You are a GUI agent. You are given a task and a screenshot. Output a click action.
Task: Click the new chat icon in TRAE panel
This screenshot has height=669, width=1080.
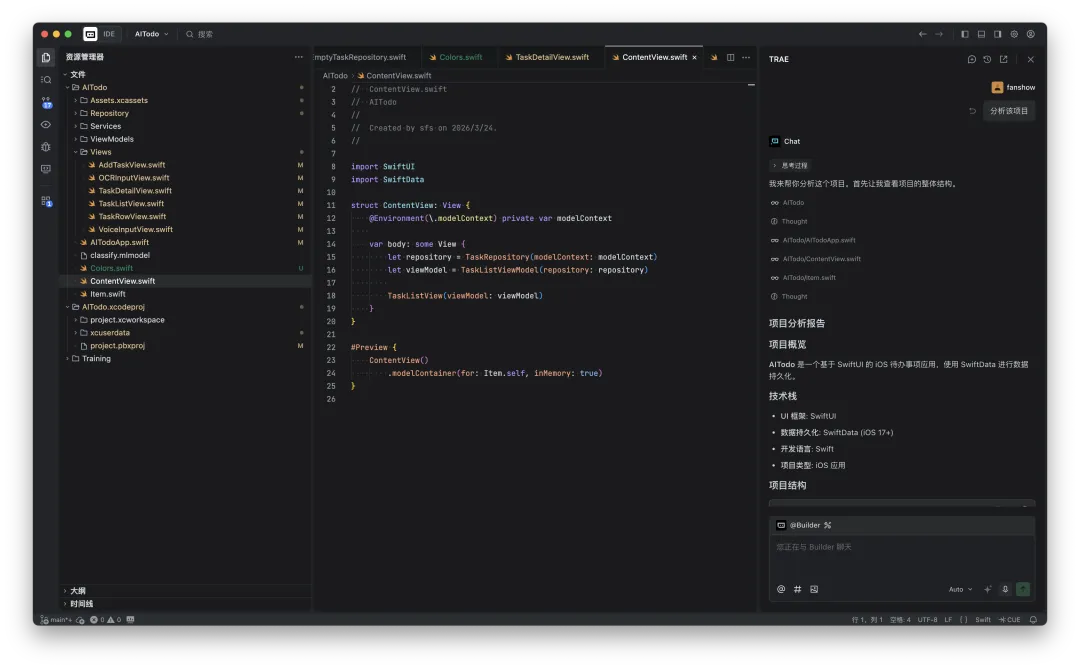(x=971, y=59)
